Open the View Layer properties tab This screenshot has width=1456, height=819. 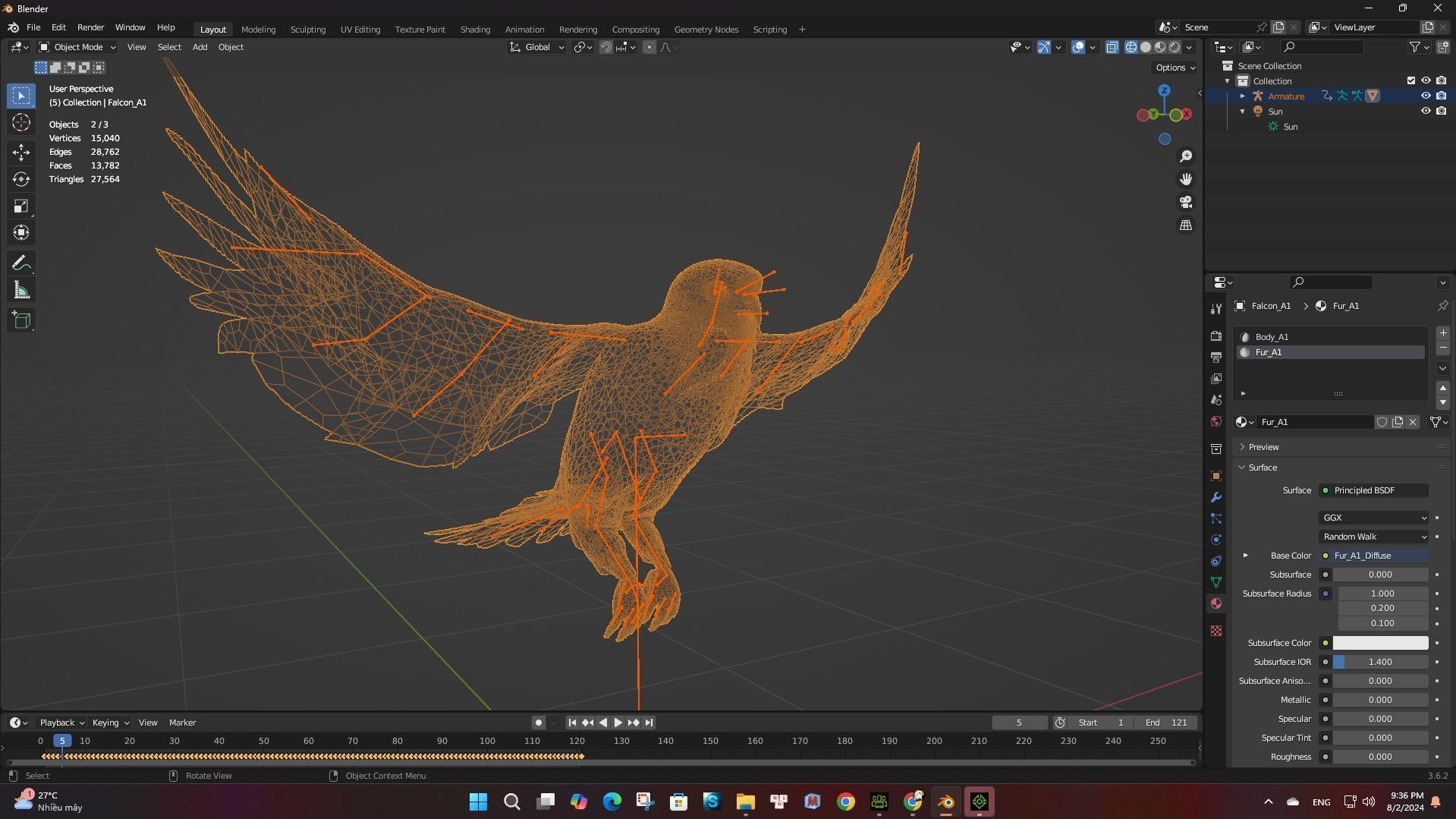(x=1216, y=379)
